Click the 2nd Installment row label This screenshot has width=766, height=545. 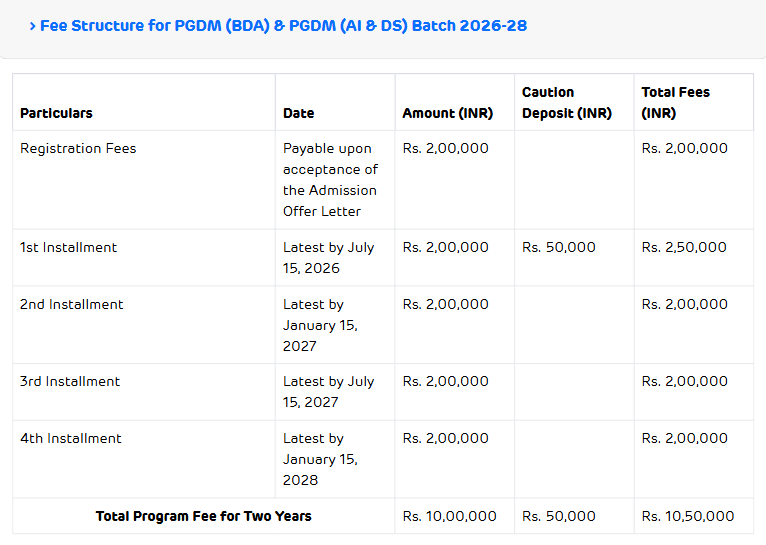[71, 304]
